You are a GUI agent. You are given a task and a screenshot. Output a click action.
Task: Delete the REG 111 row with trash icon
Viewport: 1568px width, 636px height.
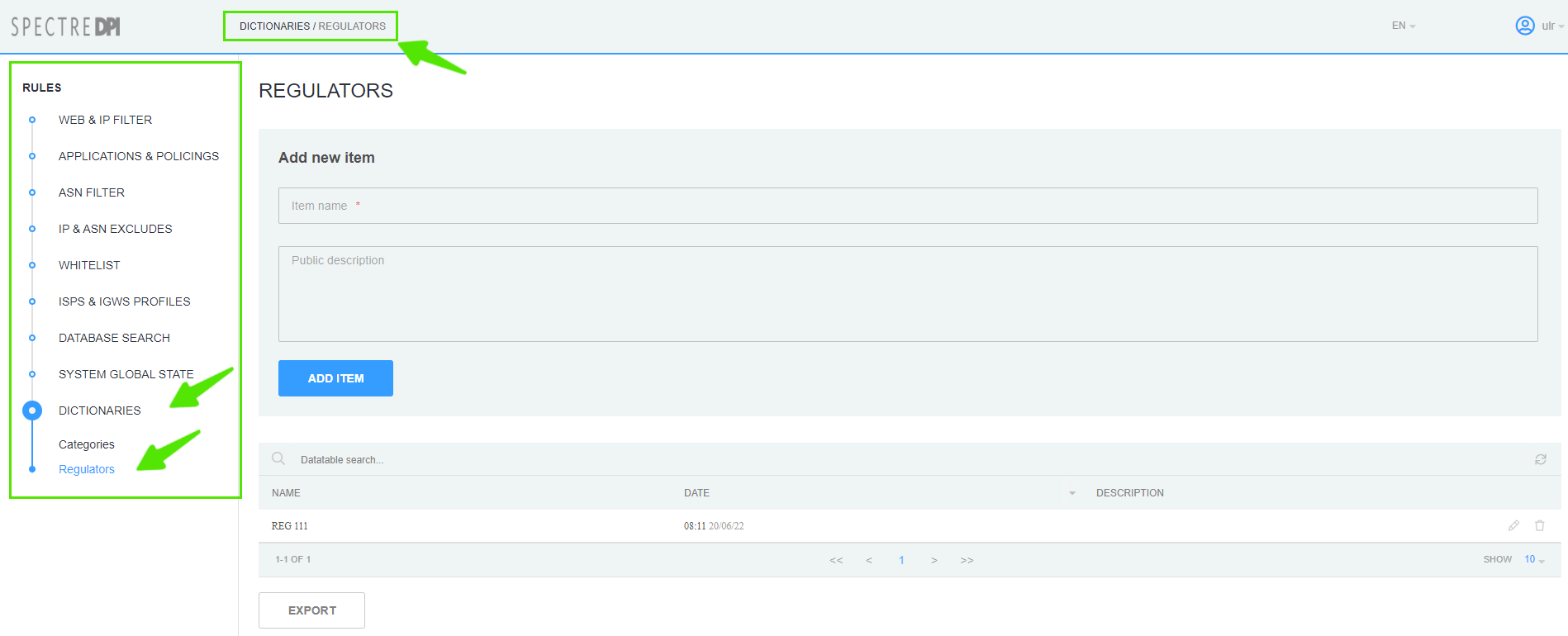[x=1539, y=525]
